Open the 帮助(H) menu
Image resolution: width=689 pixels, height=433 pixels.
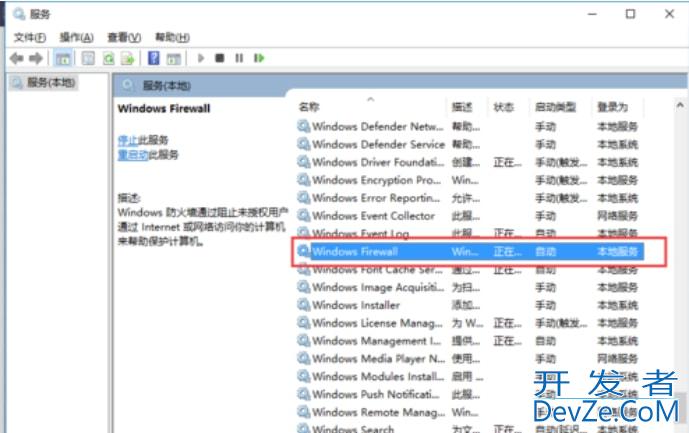click(x=172, y=37)
